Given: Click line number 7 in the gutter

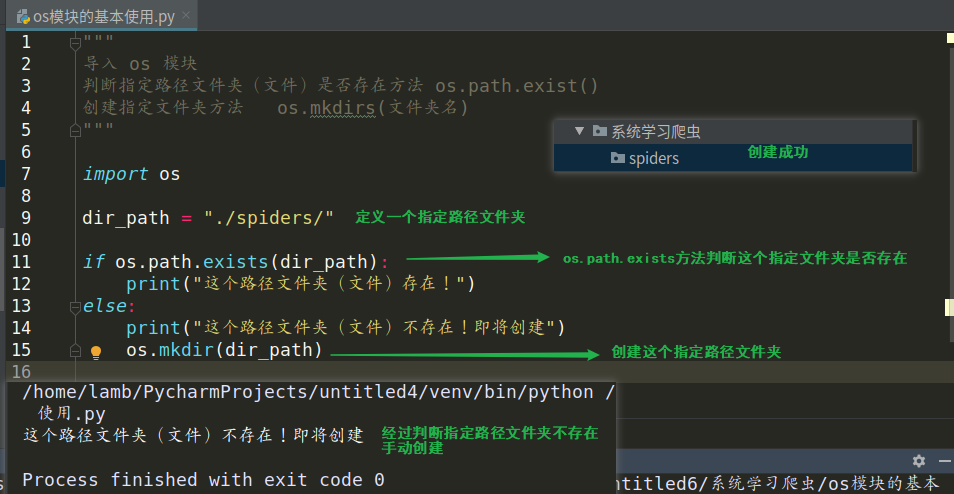Looking at the screenshot, I should [x=26, y=174].
